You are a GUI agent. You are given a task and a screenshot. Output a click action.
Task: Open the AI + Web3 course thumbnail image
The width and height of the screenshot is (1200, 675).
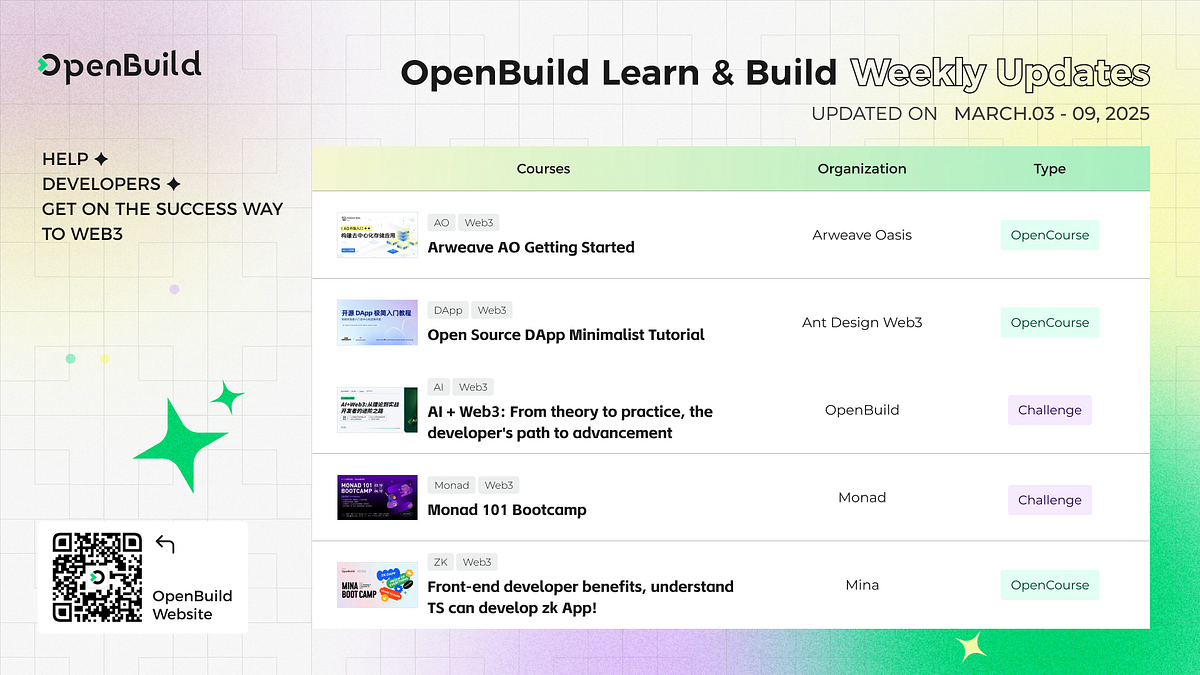click(377, 409)
